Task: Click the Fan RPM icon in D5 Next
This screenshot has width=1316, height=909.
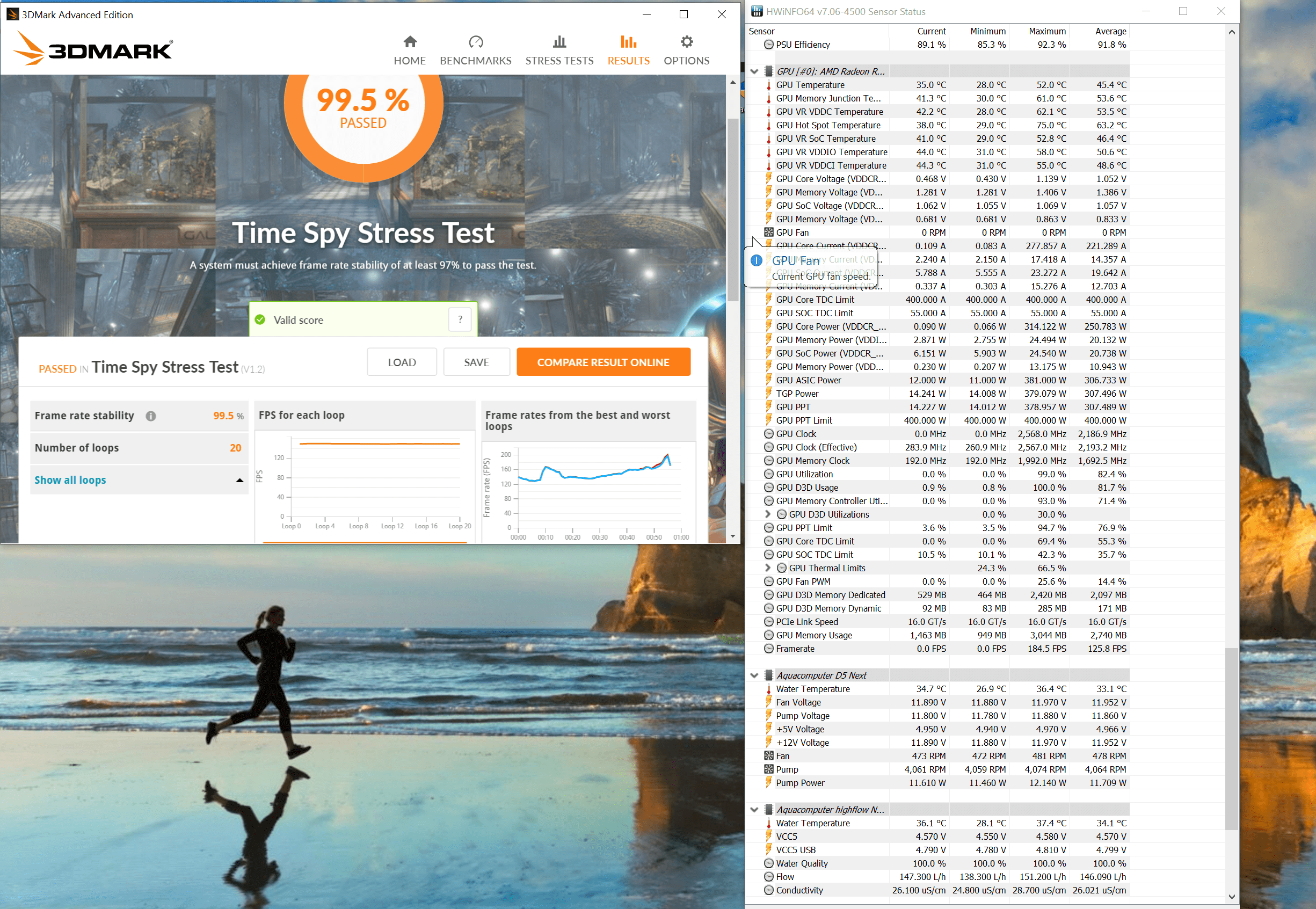Action: (769, 756)
